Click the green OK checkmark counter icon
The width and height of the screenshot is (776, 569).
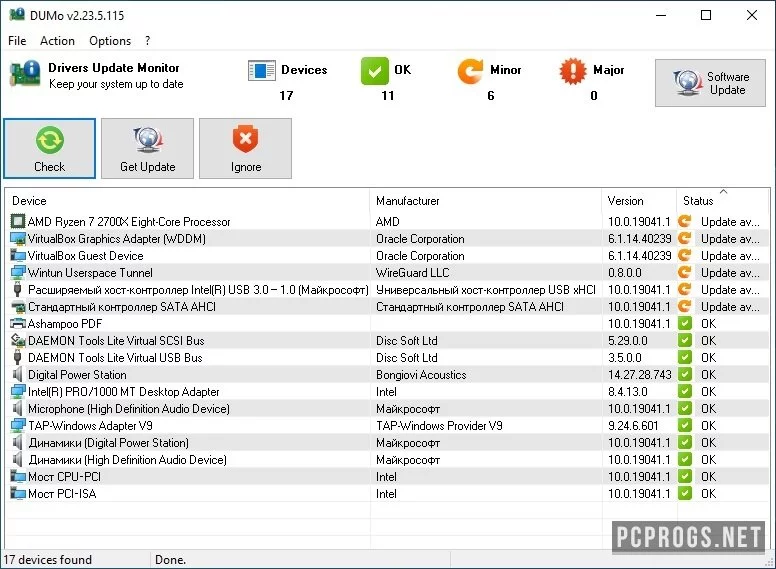[x=375, y=71]
